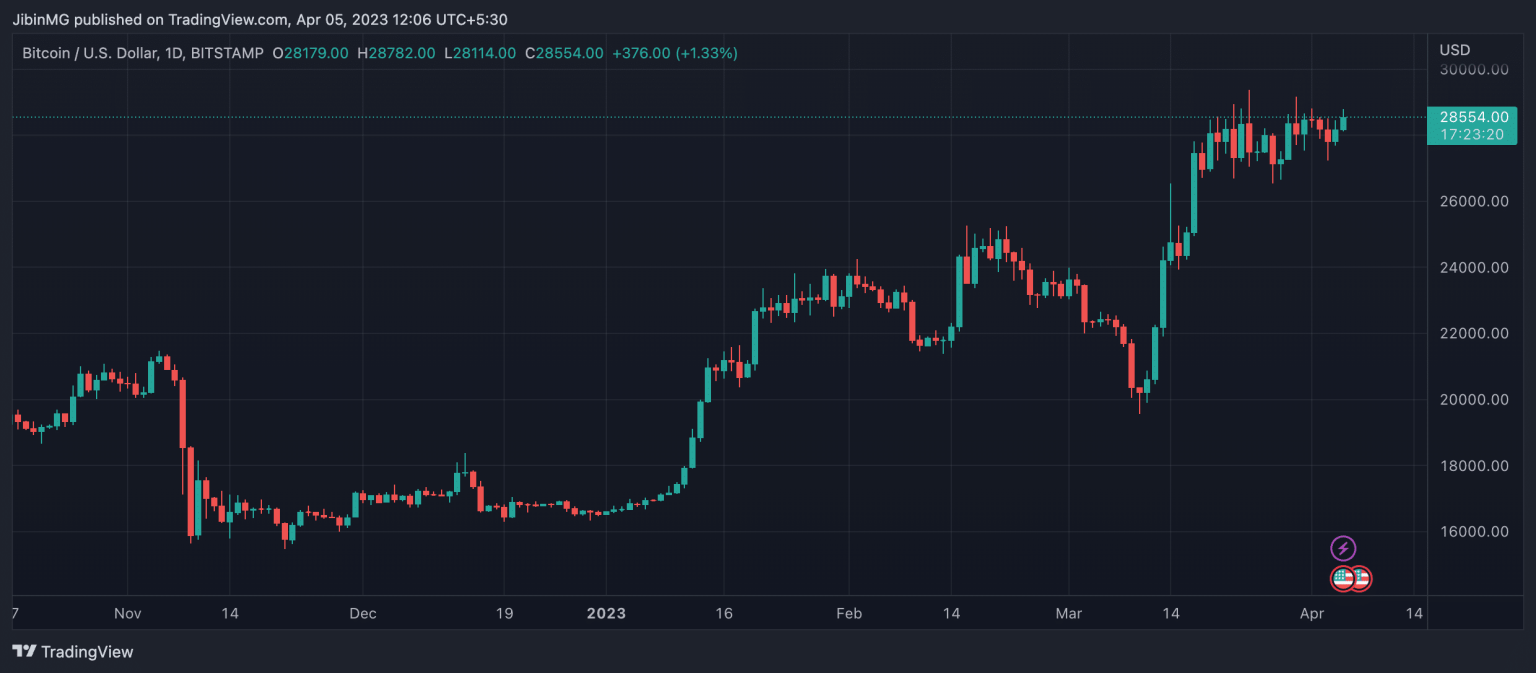Click the 17:23:20 candle countdown timer
The height and width of the screenshot is (673, 1536).
coord(1471,134)
